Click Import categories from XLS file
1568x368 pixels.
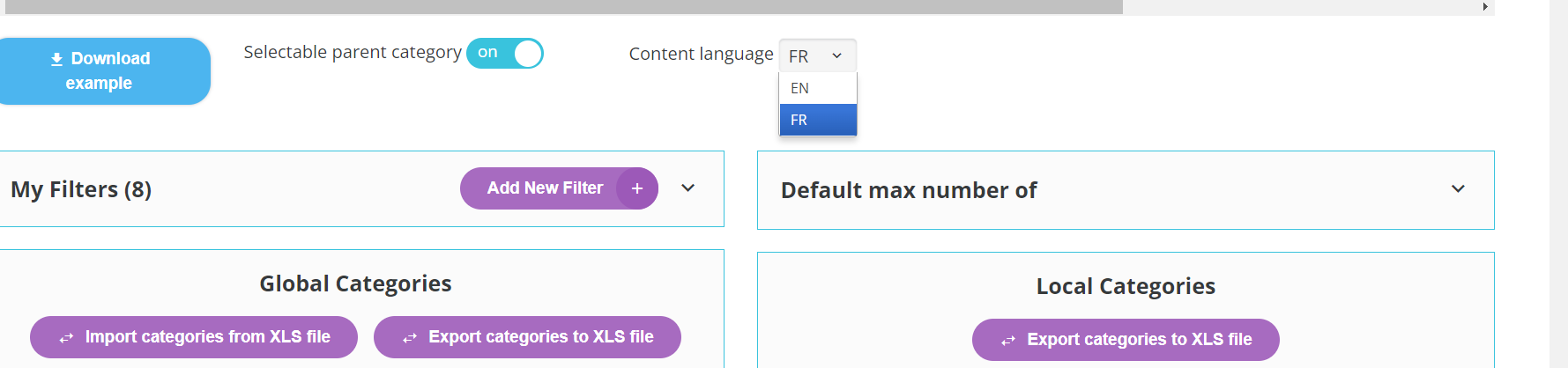click(207, 337)
